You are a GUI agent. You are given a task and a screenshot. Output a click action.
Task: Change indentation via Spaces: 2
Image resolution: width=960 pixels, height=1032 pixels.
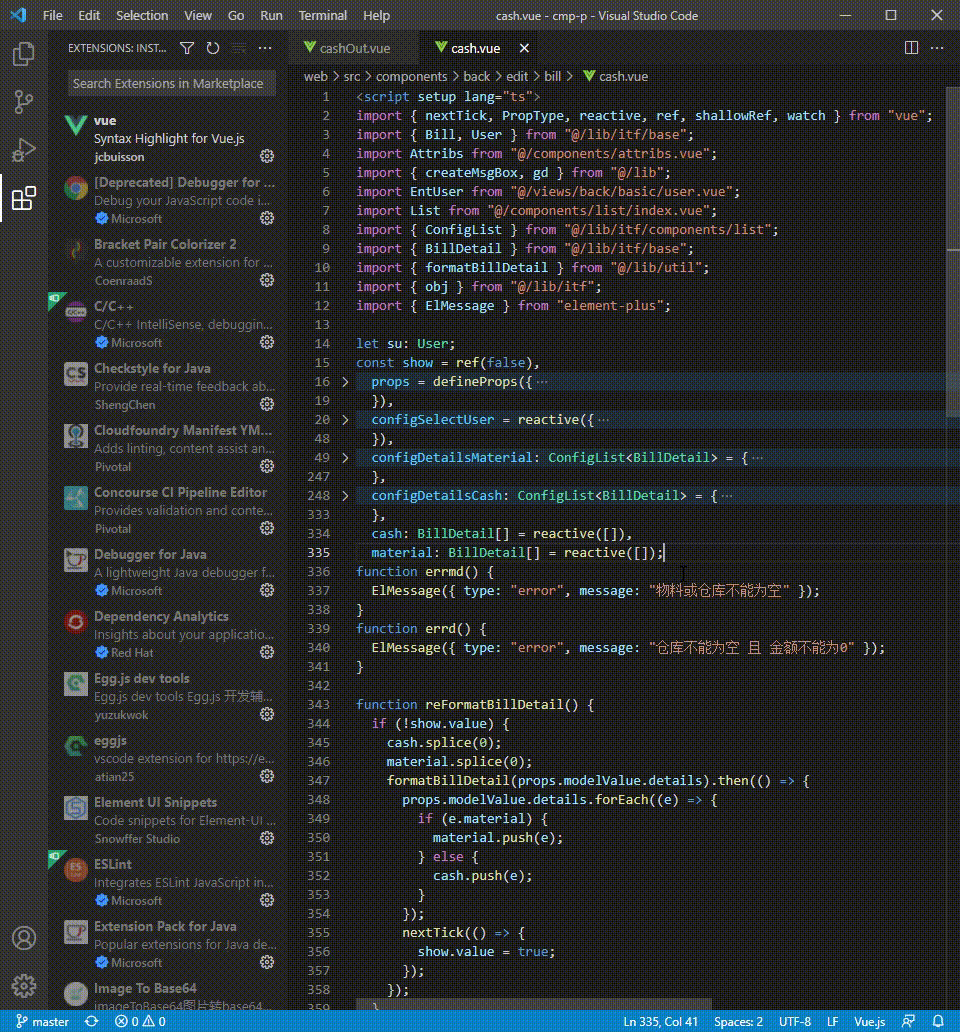pos(738,1021)
